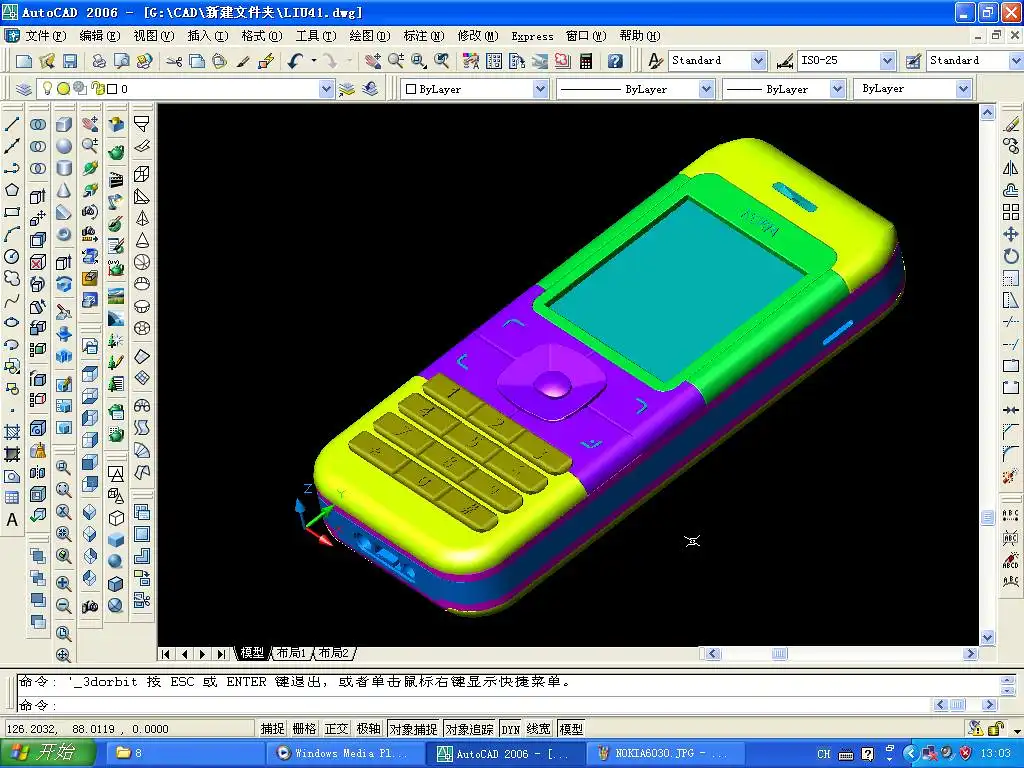Open the ISO-25 dimension style dropdown
Viewport: 1024px width, 768px height.
coord(887,61)
